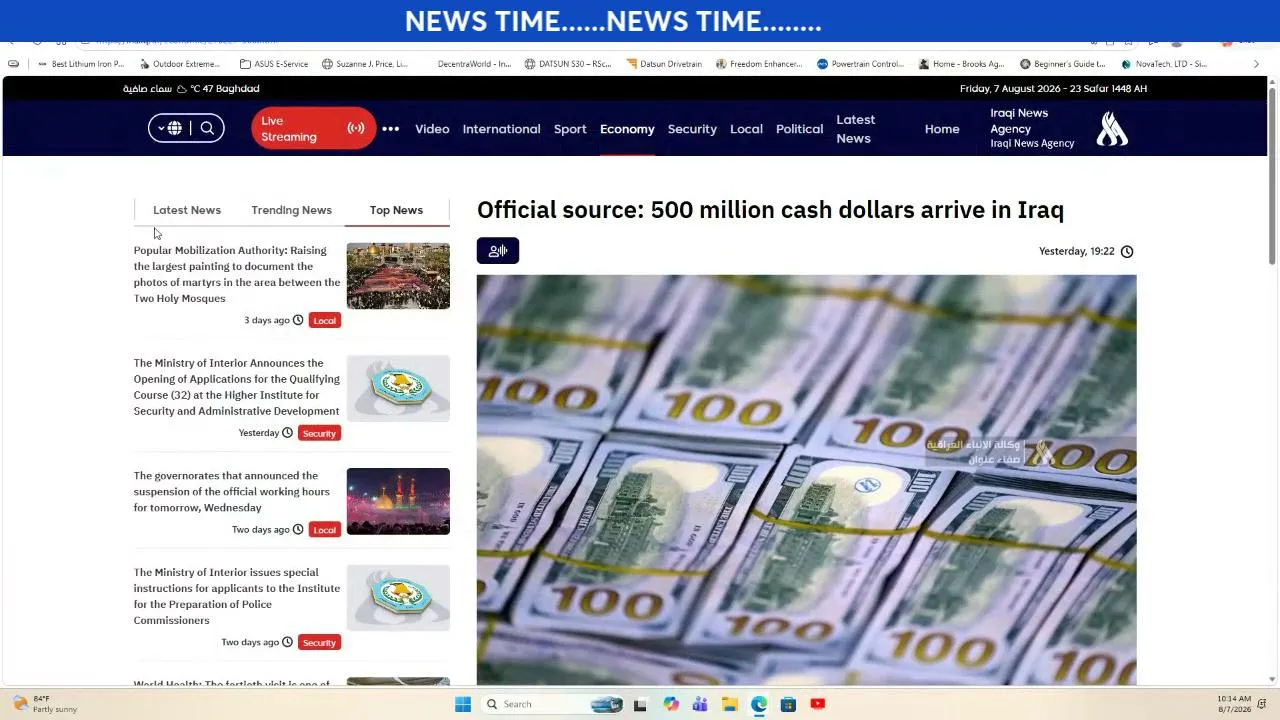Expand the bookmarks bar overflow chevron
This screenshot has height=720, width=1280.
coord(1256,64)
